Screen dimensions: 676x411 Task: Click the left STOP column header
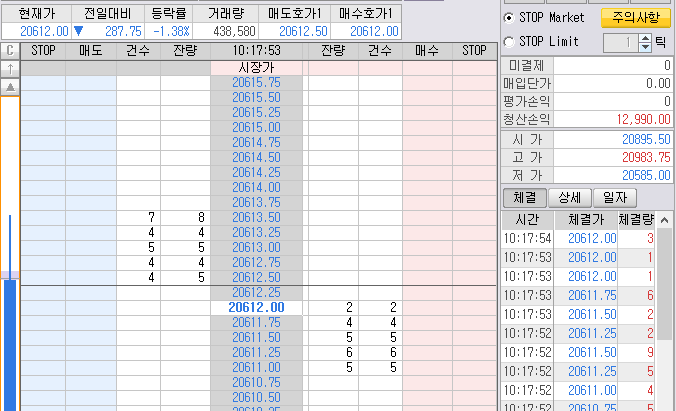[43, 51]
